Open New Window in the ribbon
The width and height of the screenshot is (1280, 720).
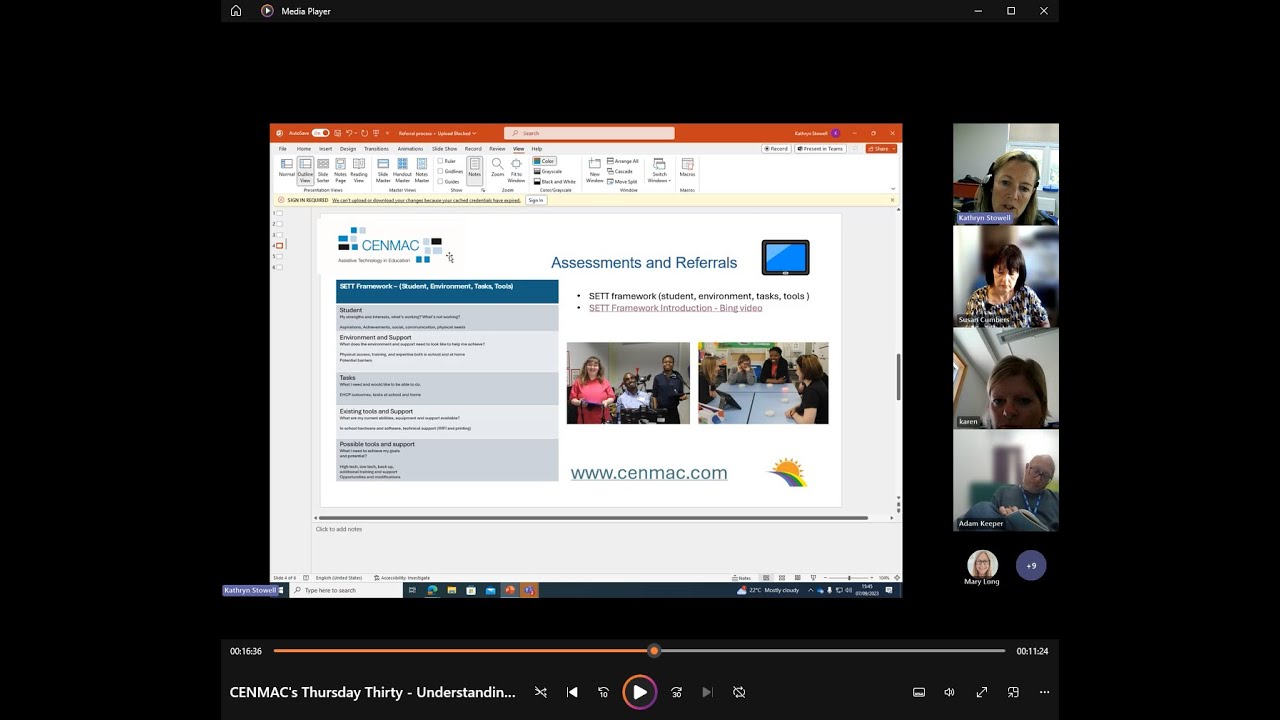click(x=595, y=170)
